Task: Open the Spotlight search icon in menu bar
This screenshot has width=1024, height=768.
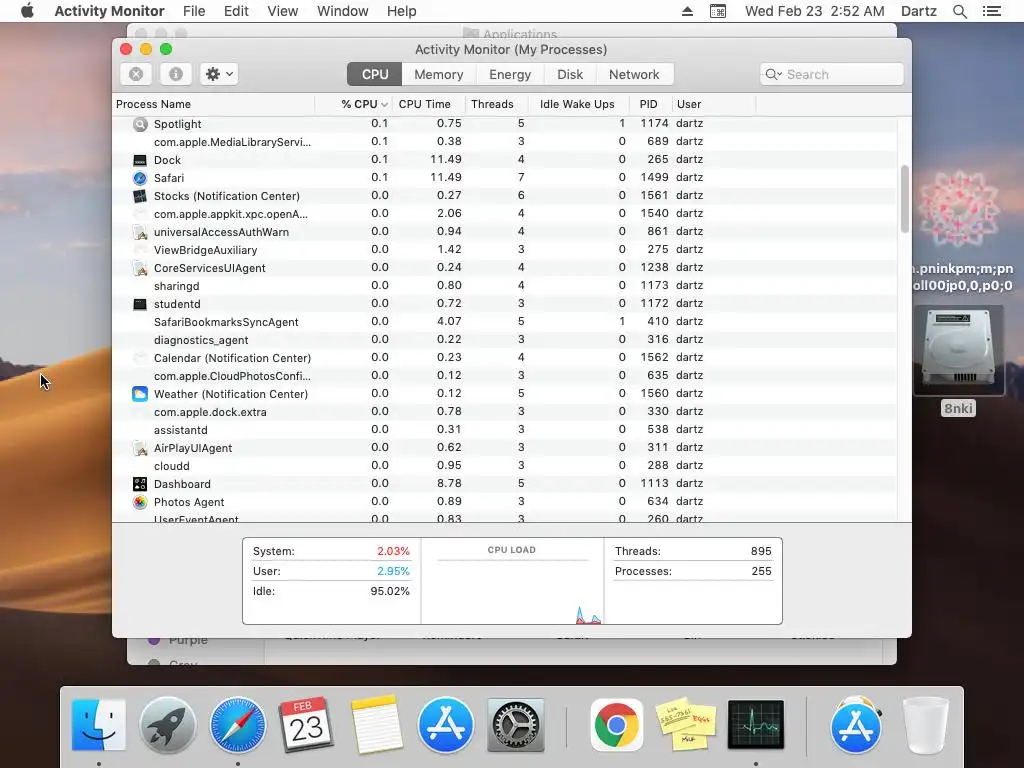Action: pos(959,11)
